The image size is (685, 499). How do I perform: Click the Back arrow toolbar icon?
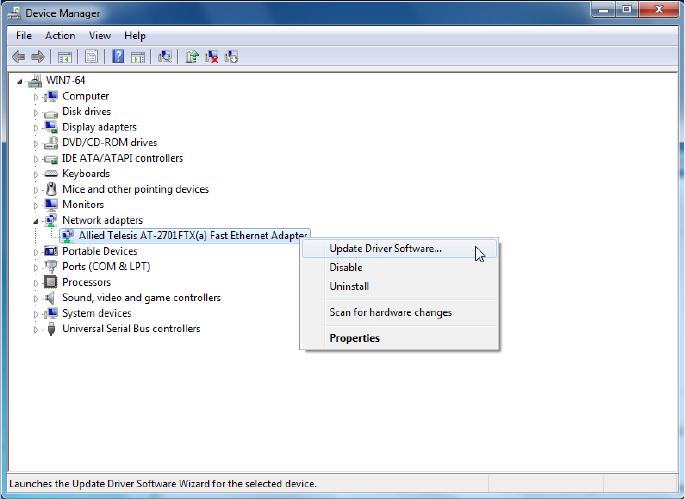tap(18, 57)
